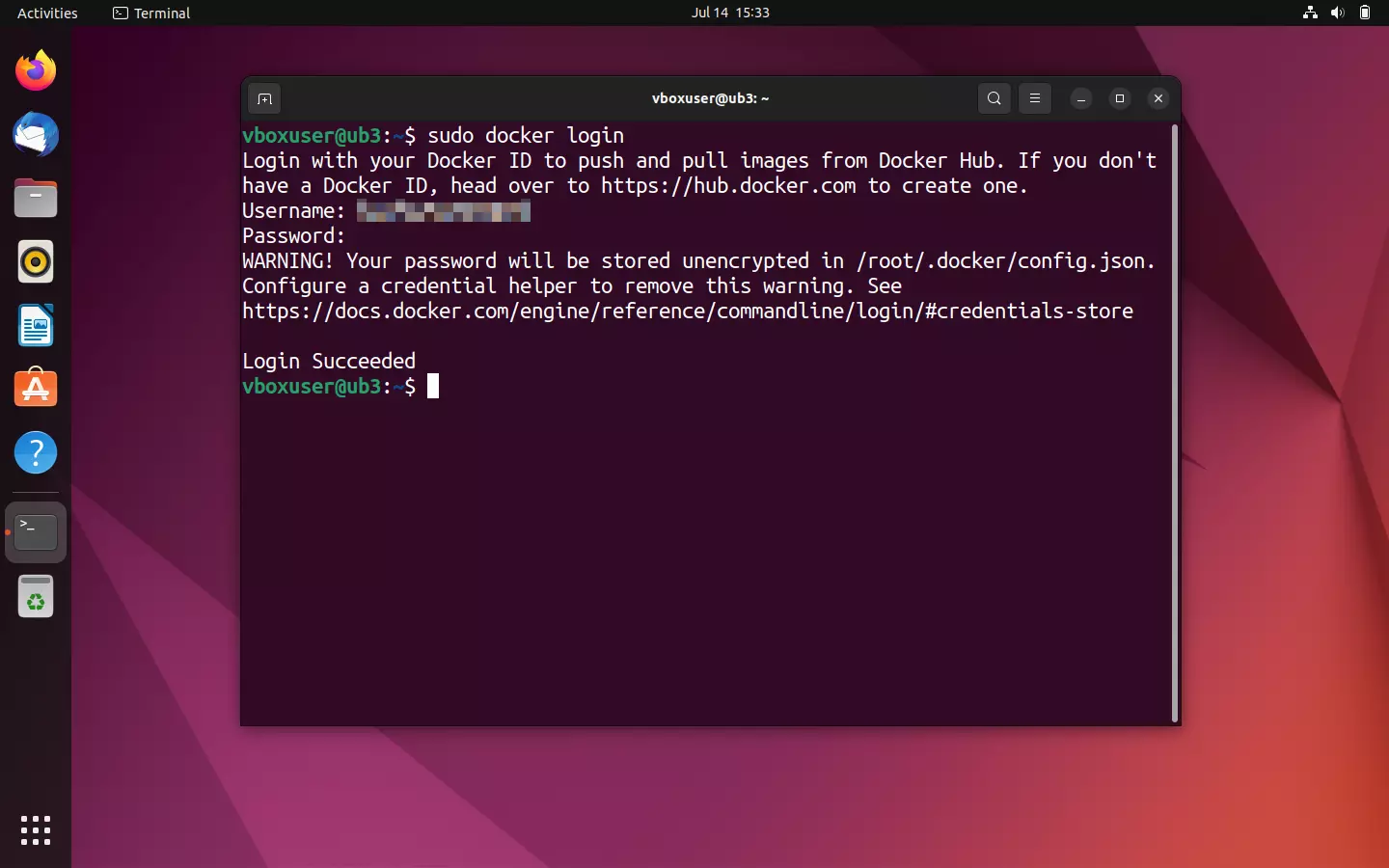
Task: Click the network status icon in top bar
Action: pos(1309,13)
